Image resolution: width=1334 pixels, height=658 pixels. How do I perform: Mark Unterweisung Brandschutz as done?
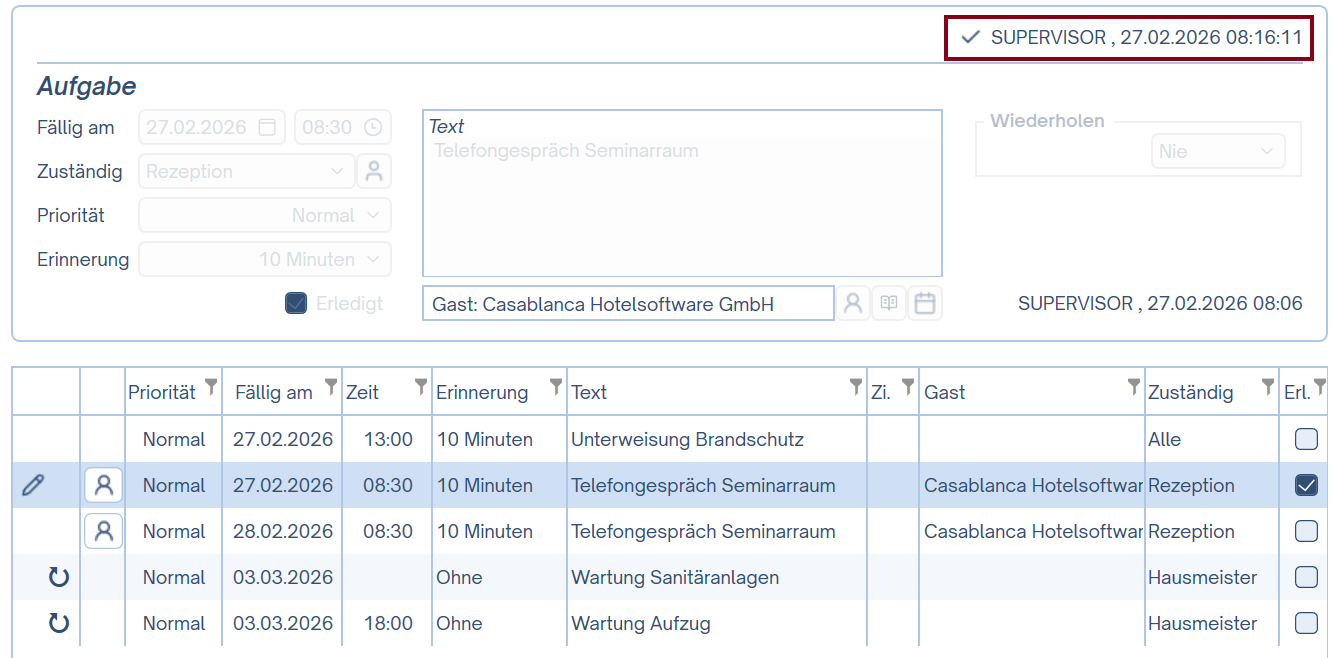point(1305,439)
